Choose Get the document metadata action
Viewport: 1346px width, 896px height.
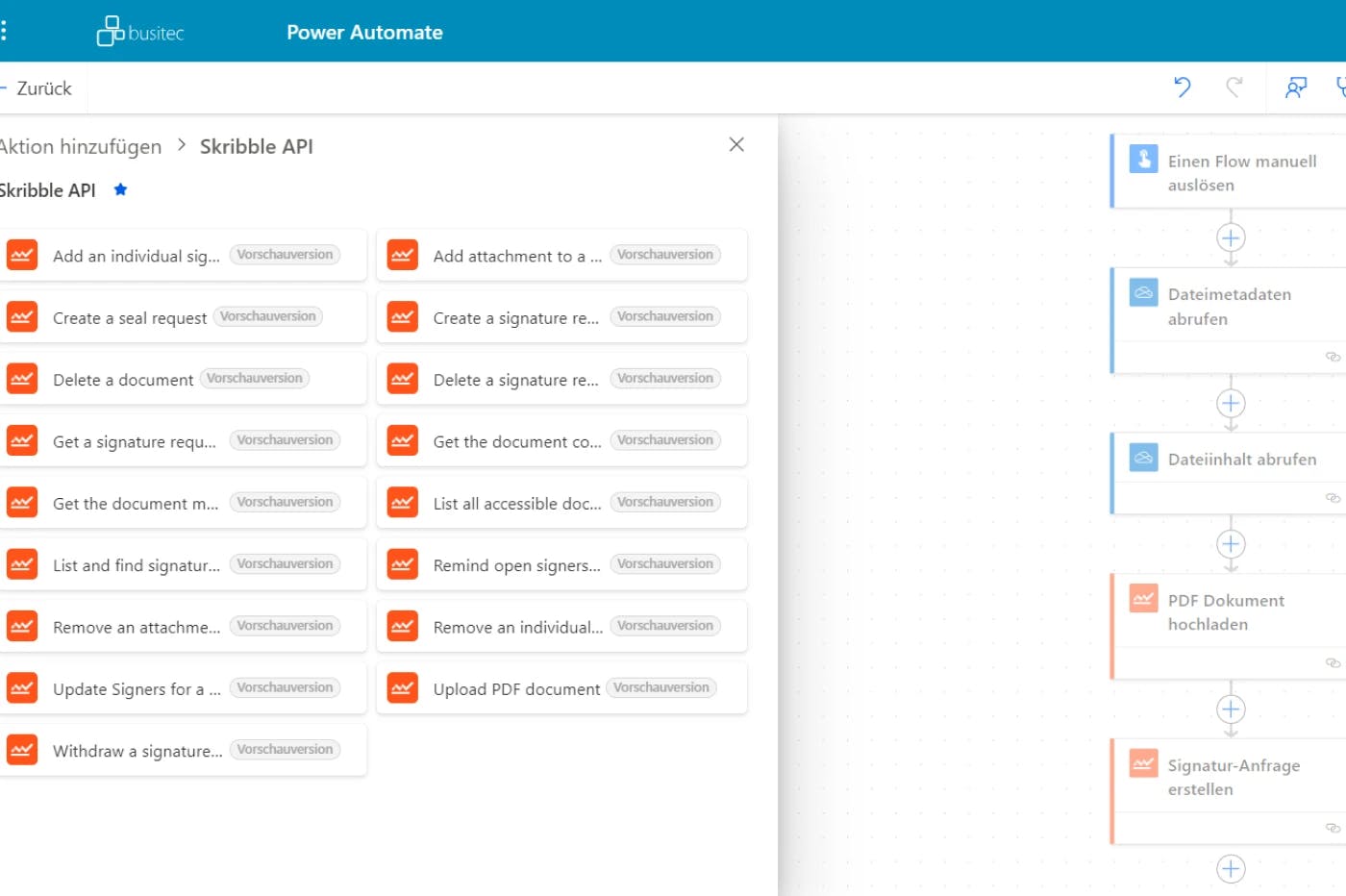point(183,503)
